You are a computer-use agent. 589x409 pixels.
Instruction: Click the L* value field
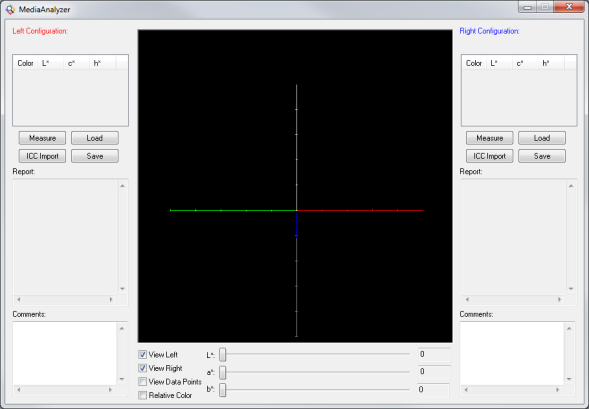pos(434,355)
